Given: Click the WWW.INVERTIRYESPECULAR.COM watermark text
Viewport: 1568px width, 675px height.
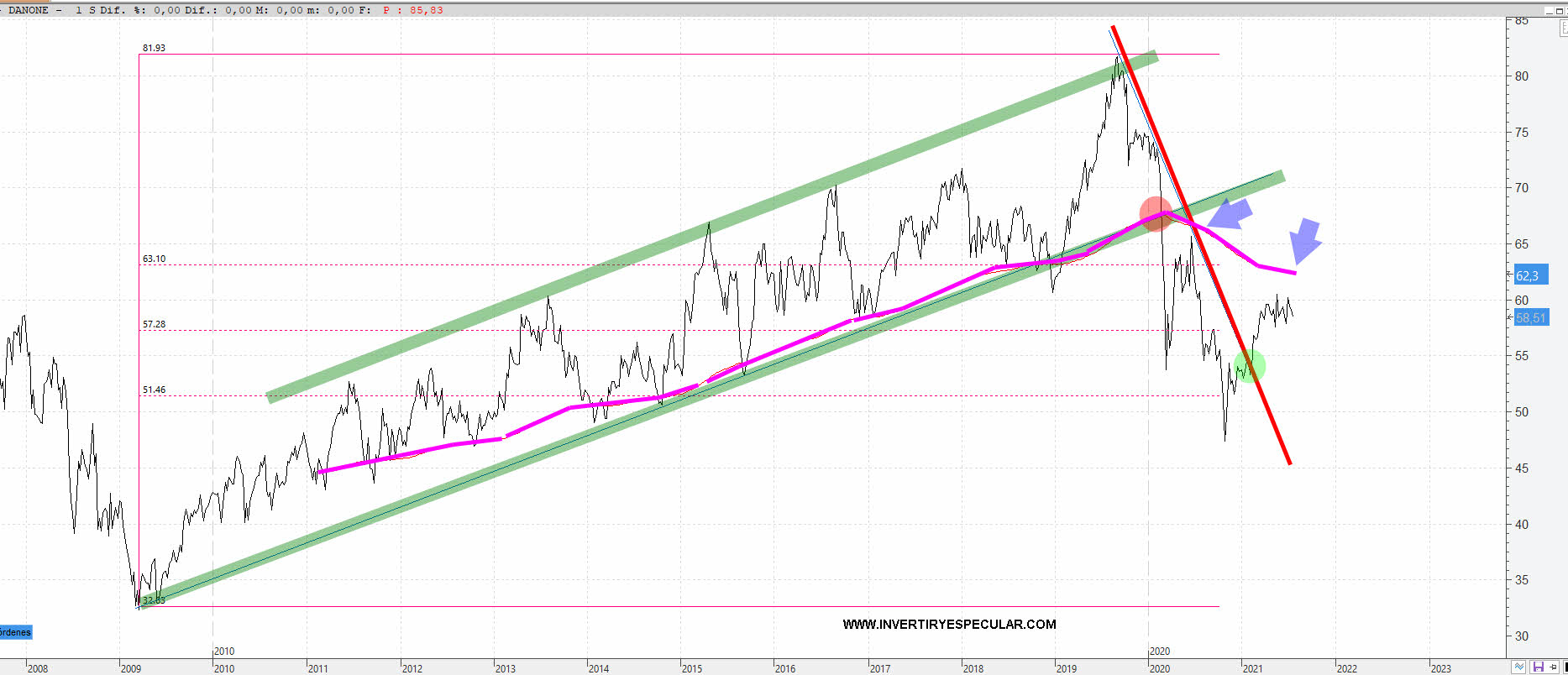Looking at the screenshot, I should (949, 624).
